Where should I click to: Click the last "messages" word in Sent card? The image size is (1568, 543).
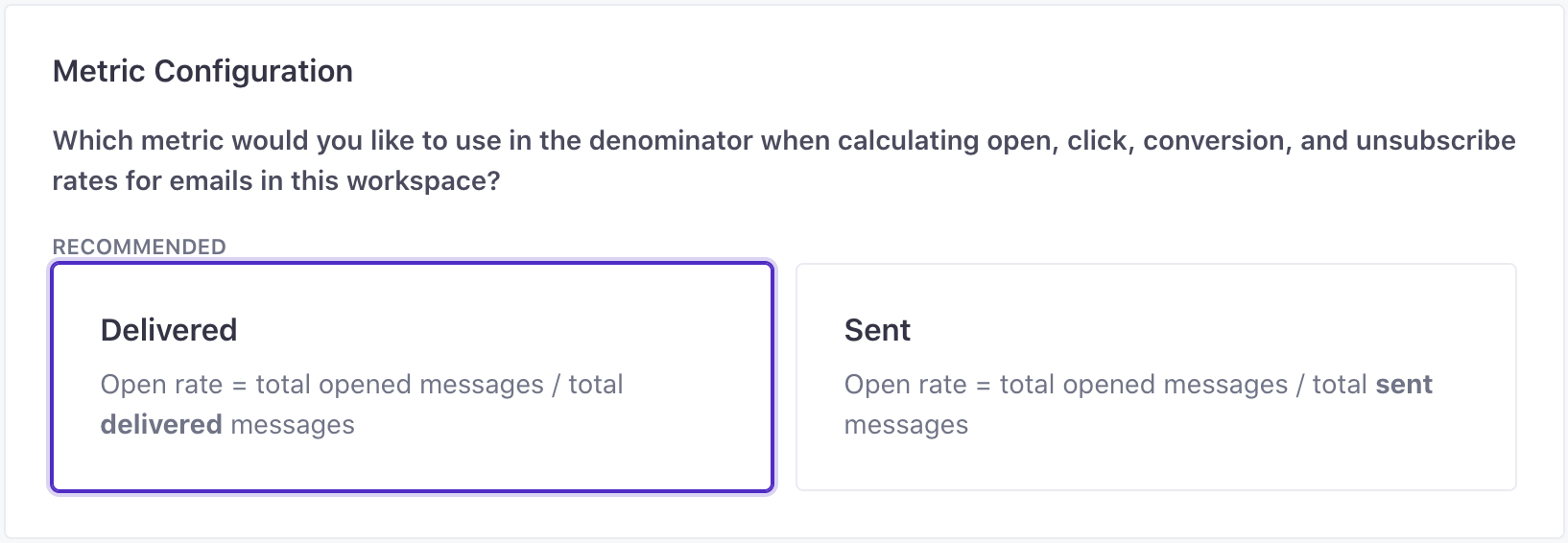[906, 425]
